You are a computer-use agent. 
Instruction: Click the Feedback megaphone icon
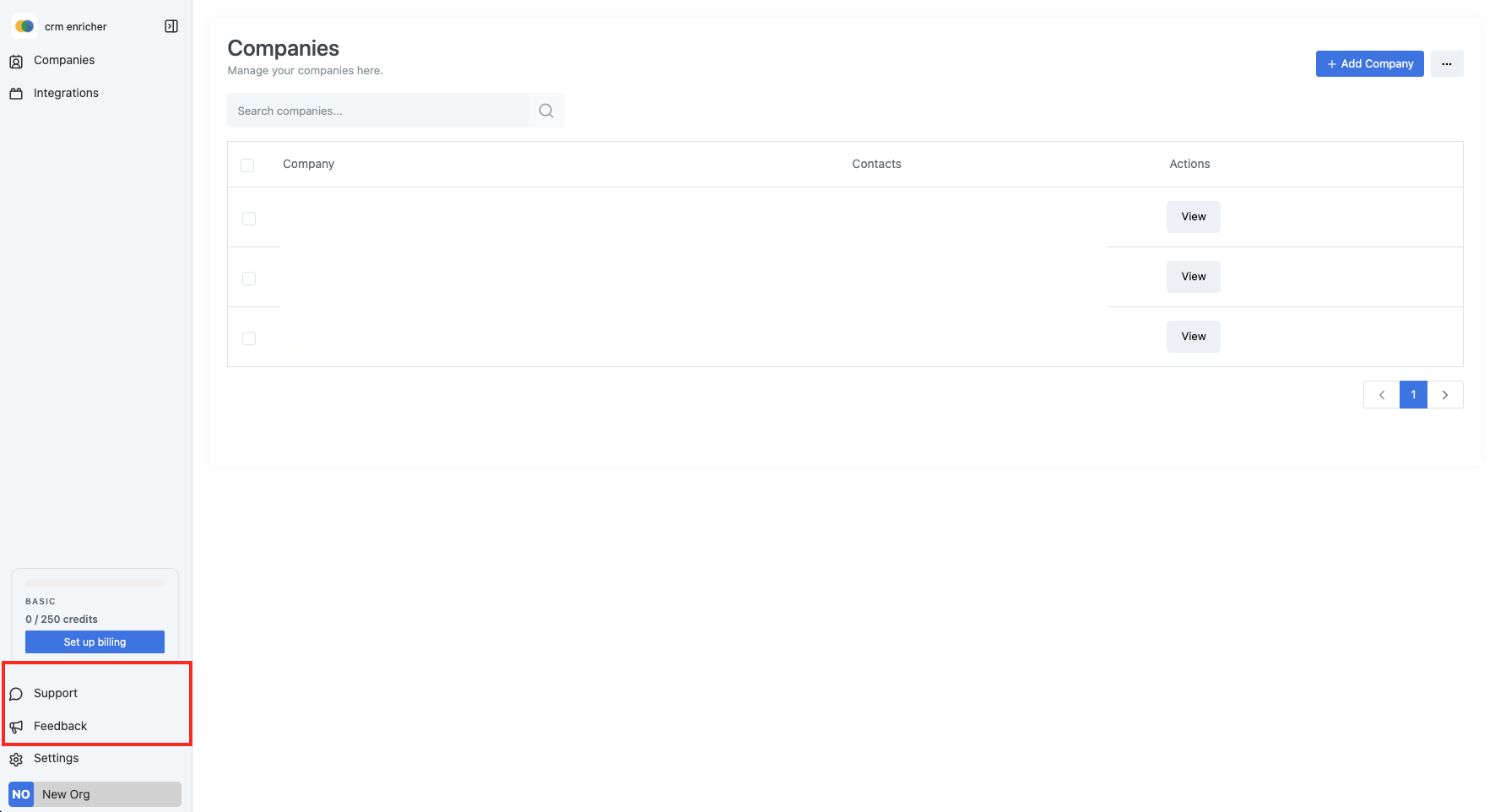point(16,727)
